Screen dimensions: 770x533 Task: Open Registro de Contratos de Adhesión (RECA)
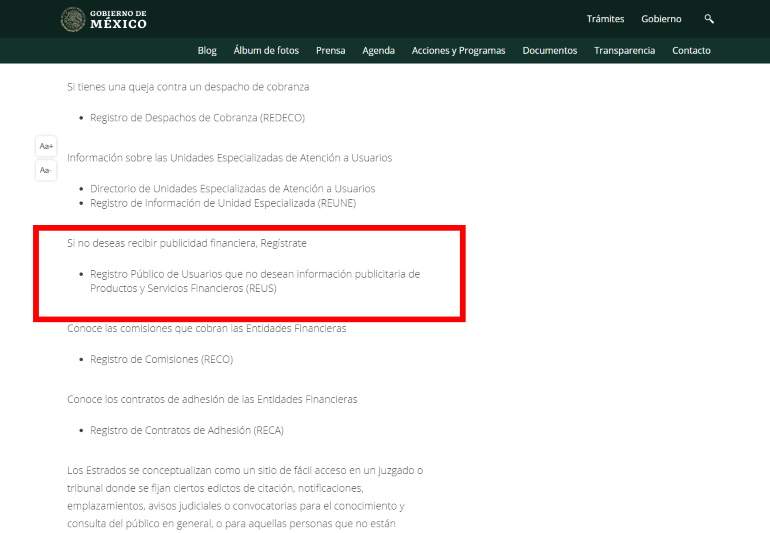(x=187, y=430)
